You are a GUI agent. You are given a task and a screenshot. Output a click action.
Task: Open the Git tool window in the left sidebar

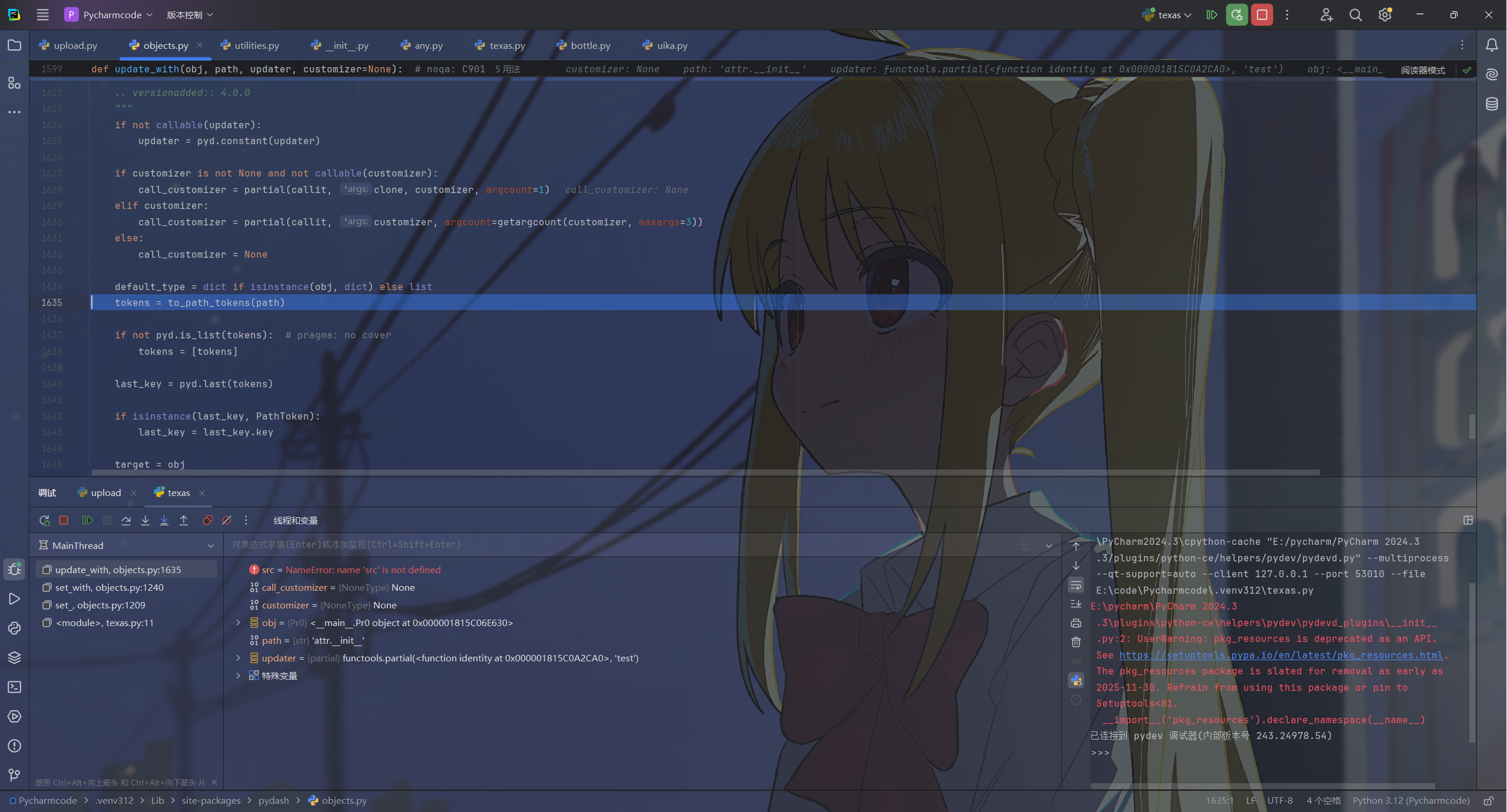(14, 775)
